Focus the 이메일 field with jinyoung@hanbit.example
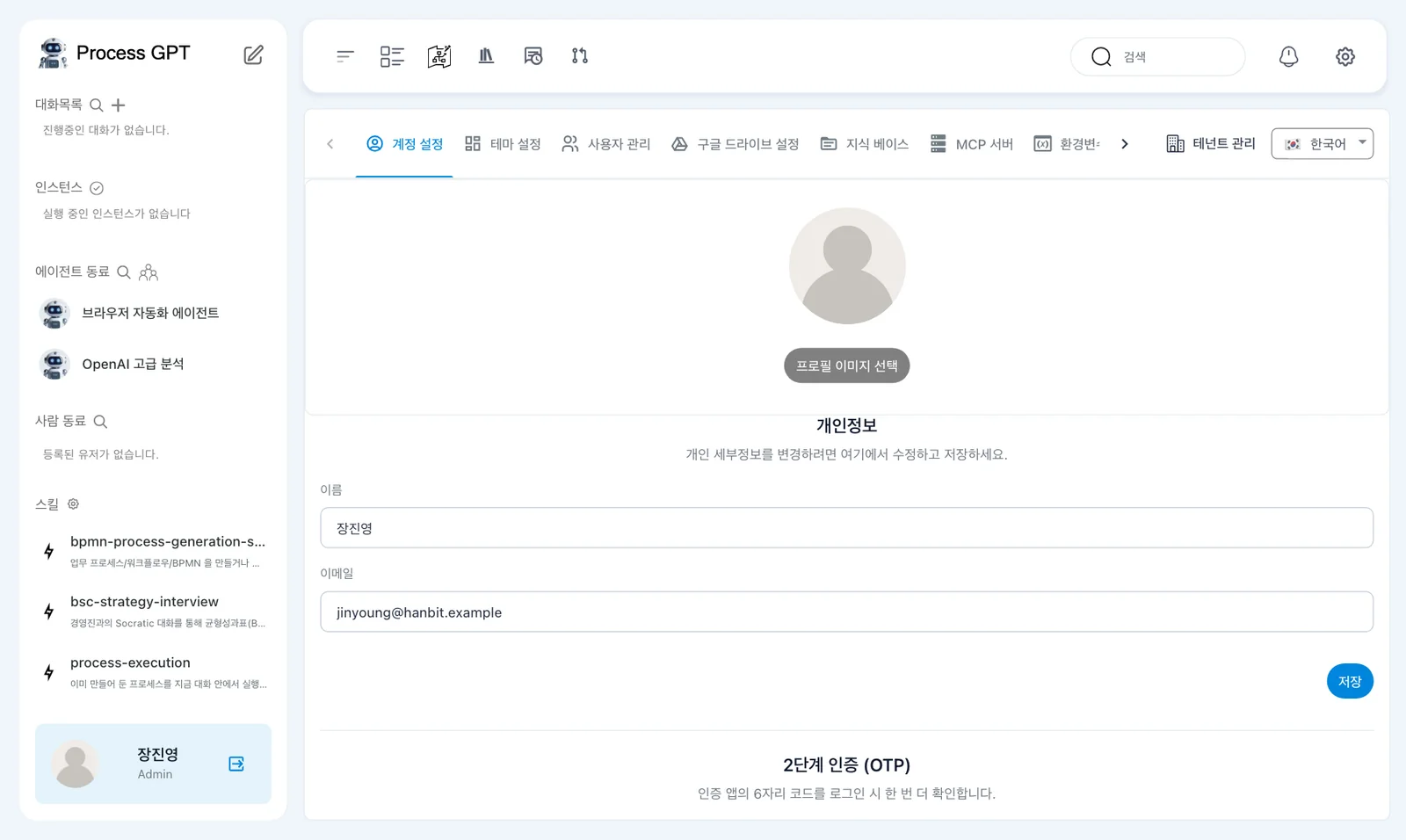Viewport: 1406px width, 840px height. tap(846, 612)
